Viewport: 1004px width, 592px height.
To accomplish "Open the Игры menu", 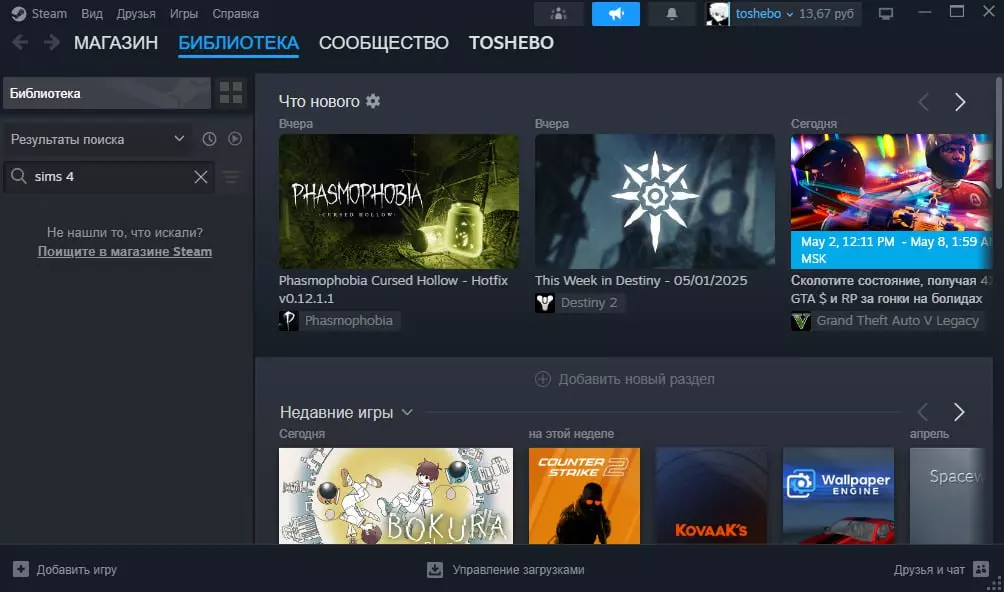I will (184, 13).
